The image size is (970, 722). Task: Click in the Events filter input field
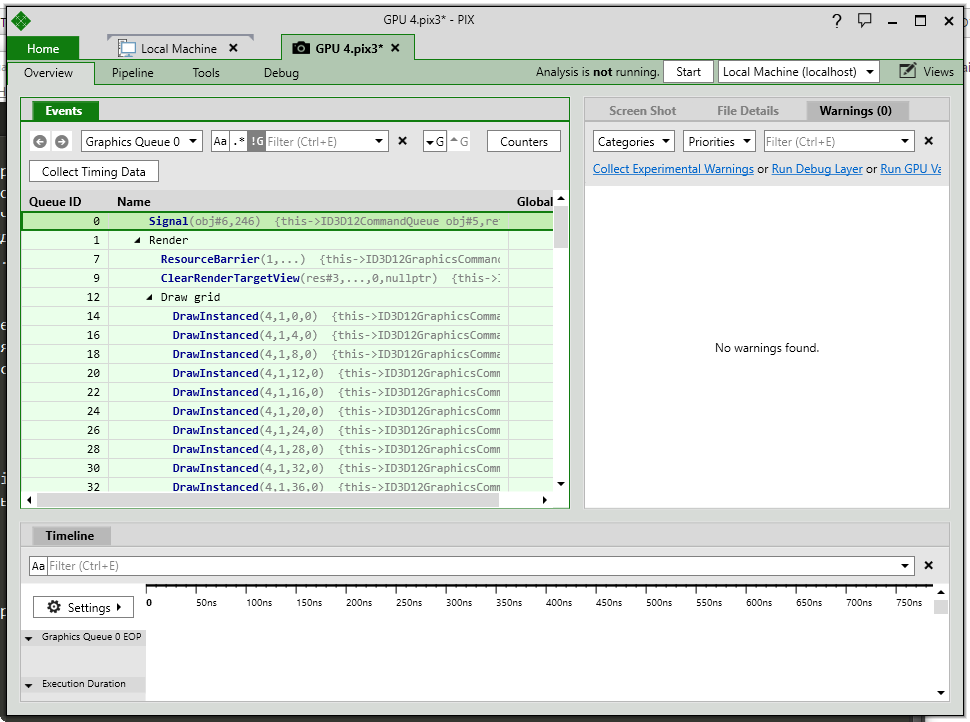tap(318, 142)
